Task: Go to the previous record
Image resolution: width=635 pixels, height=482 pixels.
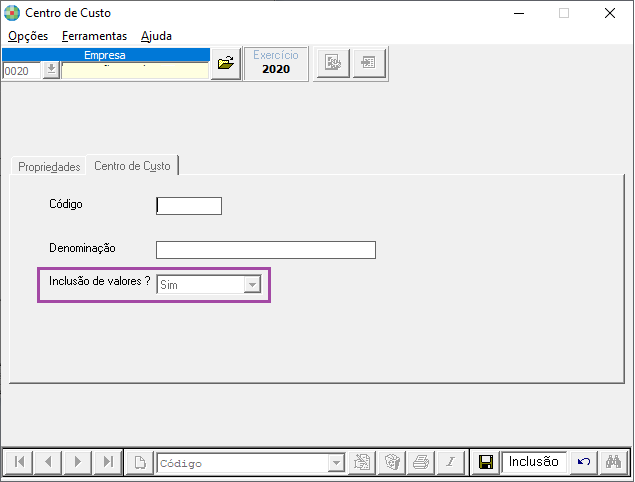Action: (48, 462)
